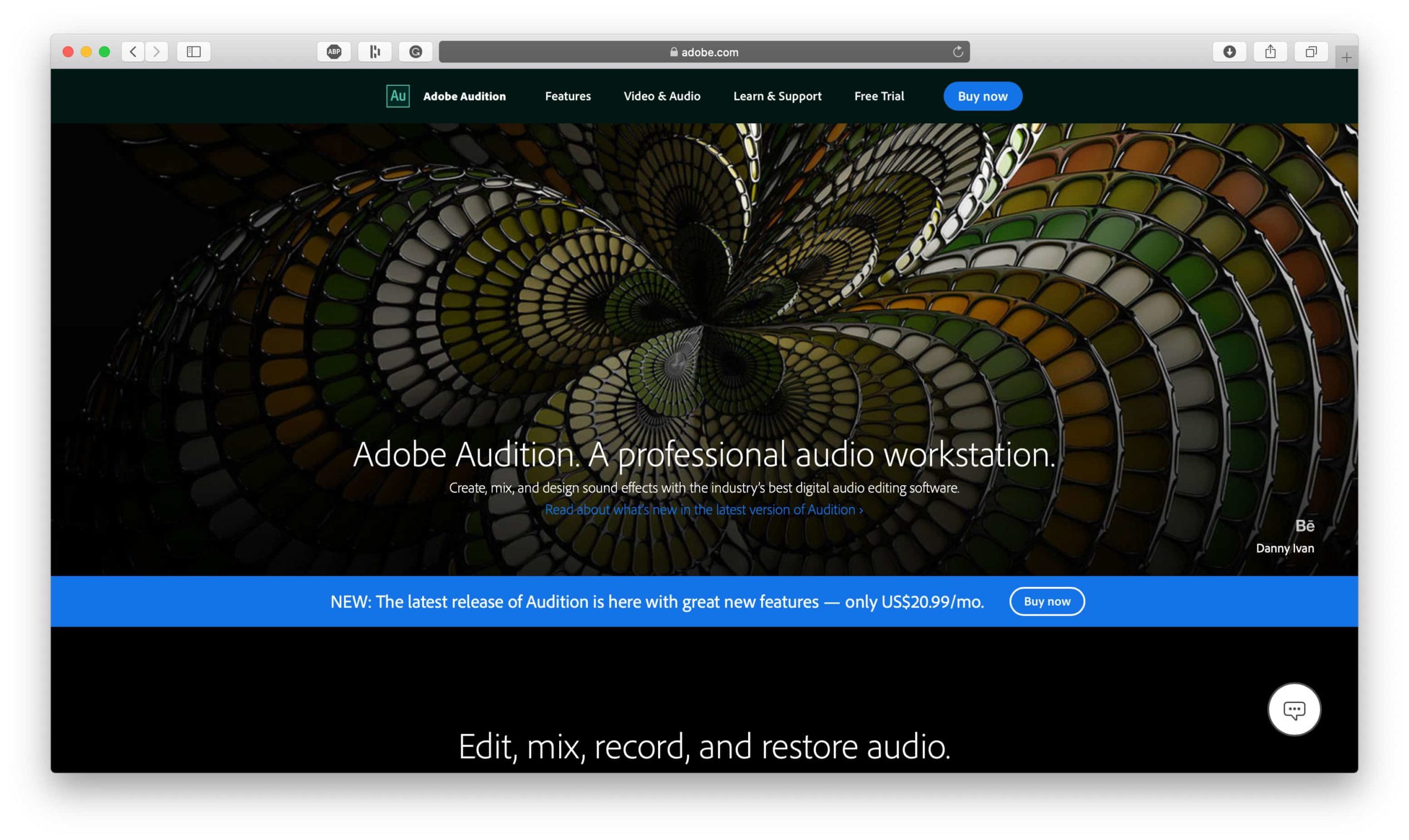Click the browser tab switcher icon

(x=1311, y=51)
